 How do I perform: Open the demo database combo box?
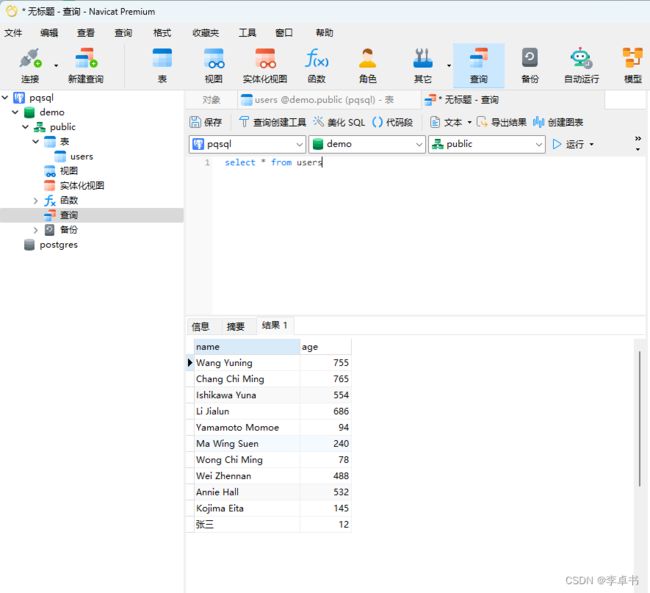(367, 144)
